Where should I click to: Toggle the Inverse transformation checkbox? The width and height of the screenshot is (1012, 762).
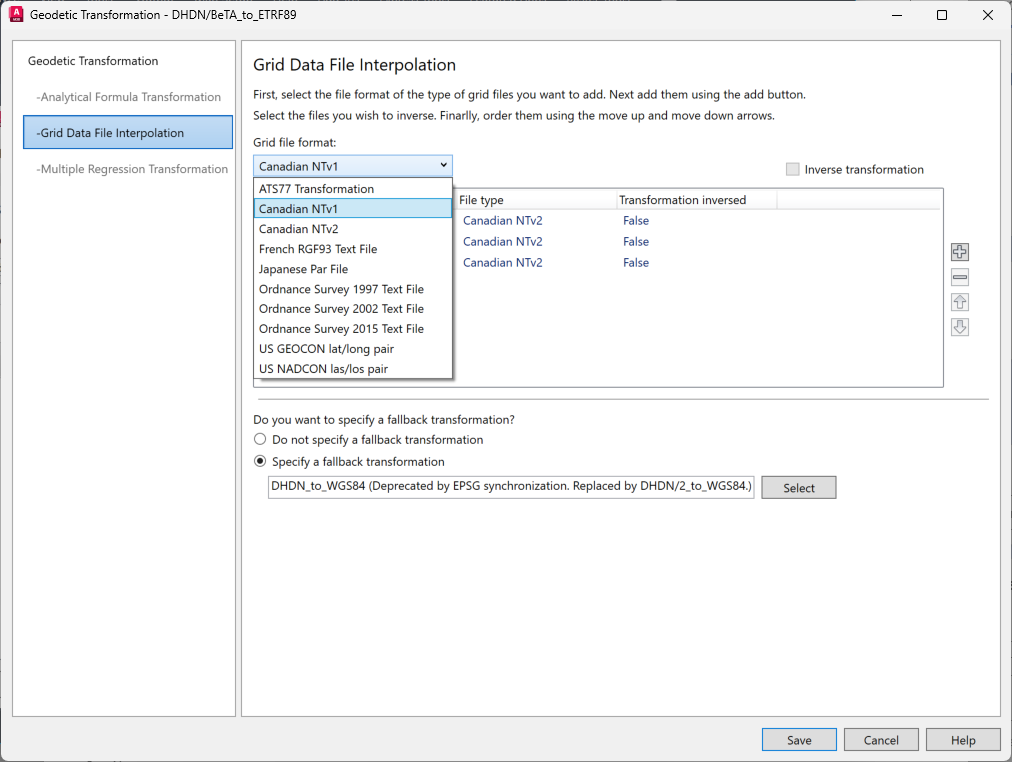click(793, 169)
